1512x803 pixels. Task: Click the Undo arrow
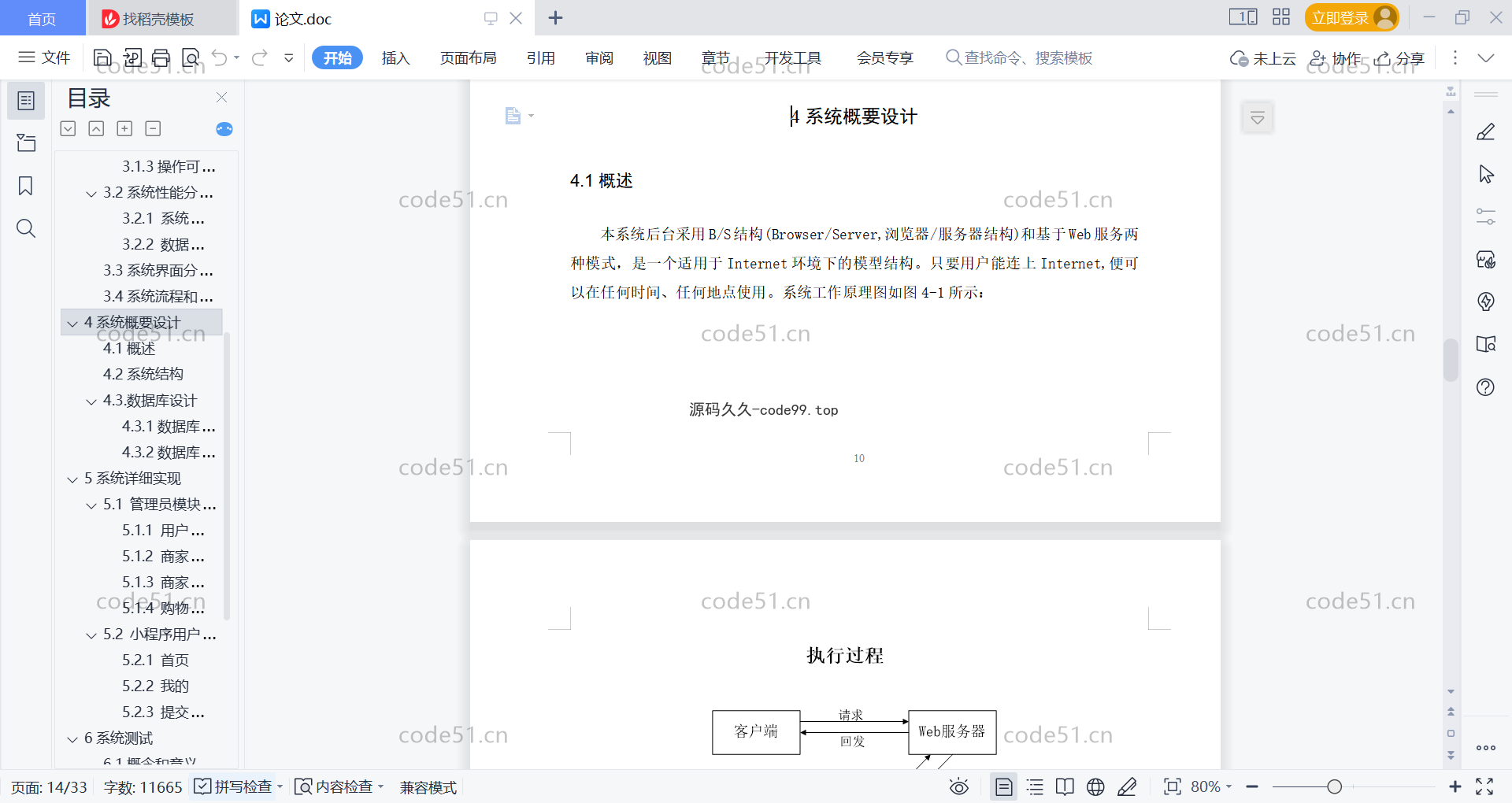220,57
